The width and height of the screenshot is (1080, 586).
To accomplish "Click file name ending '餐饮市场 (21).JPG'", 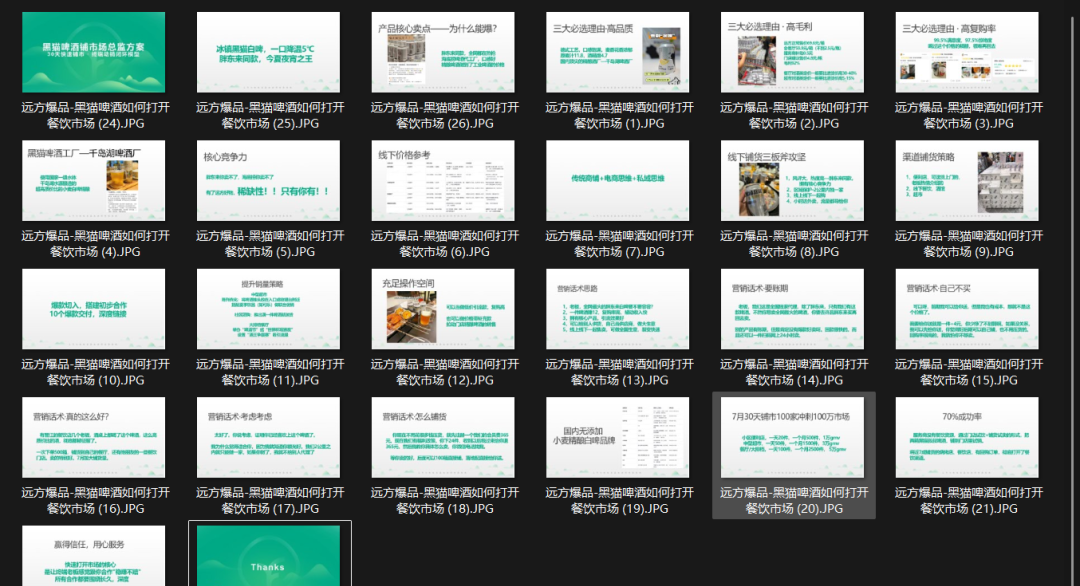I will (968, 501).
